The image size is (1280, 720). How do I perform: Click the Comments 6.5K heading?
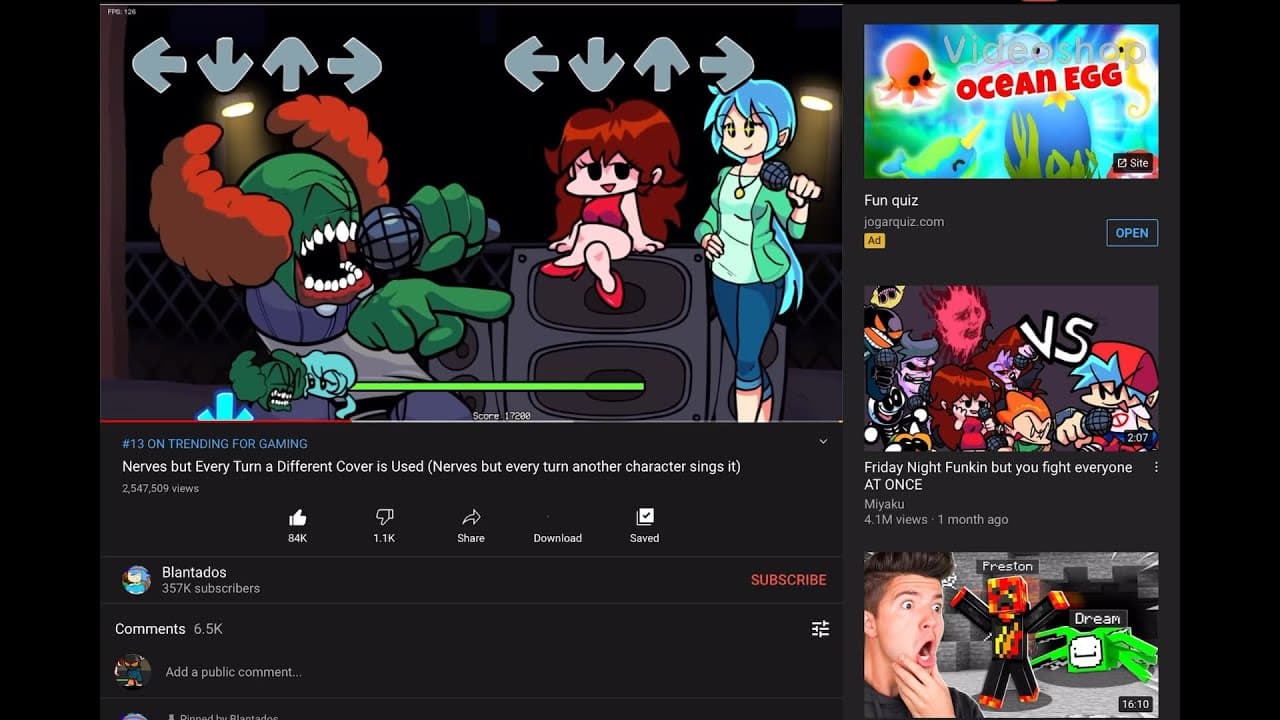pos(168,629)
